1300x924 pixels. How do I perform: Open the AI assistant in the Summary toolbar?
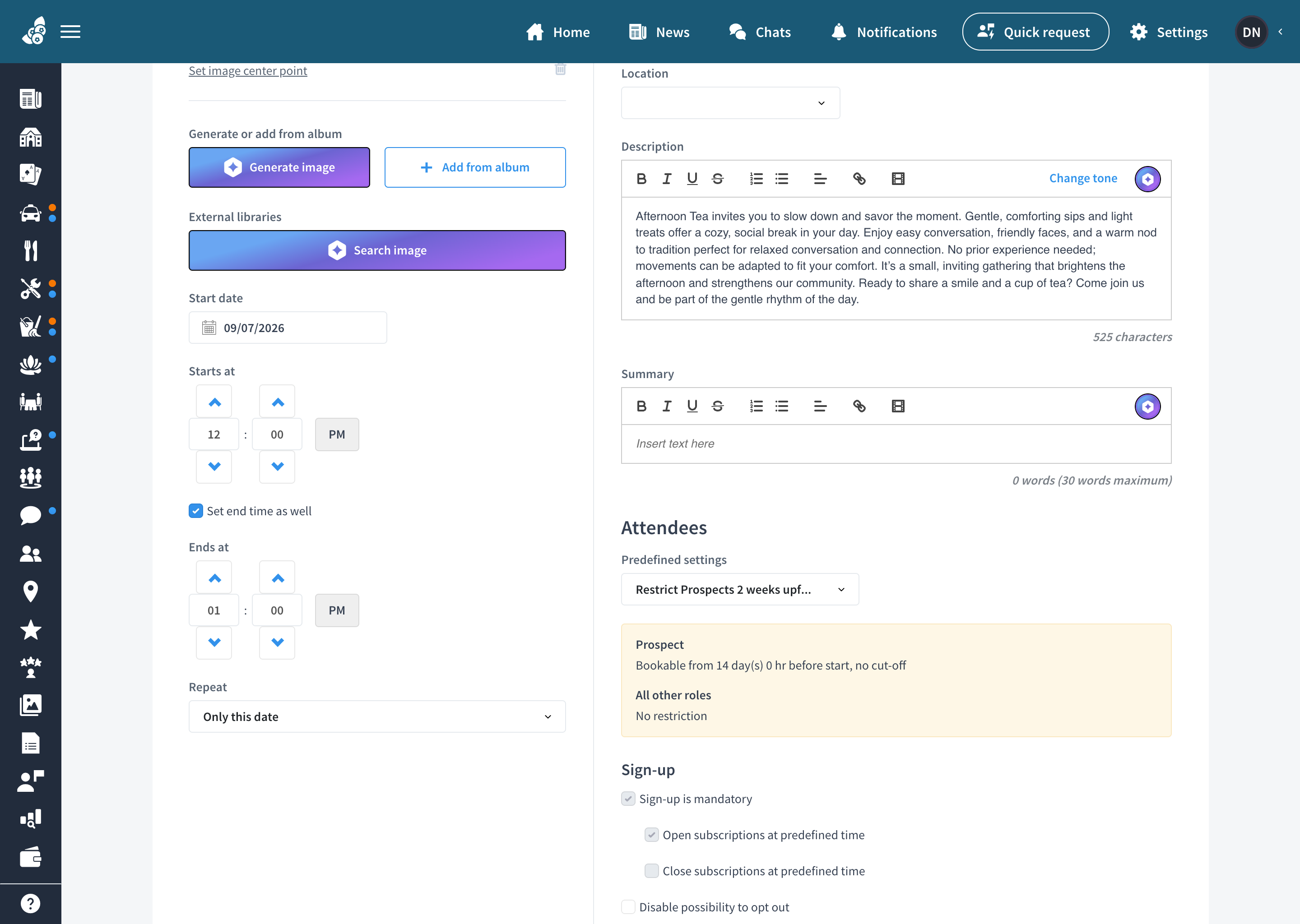click(1147, 406)
